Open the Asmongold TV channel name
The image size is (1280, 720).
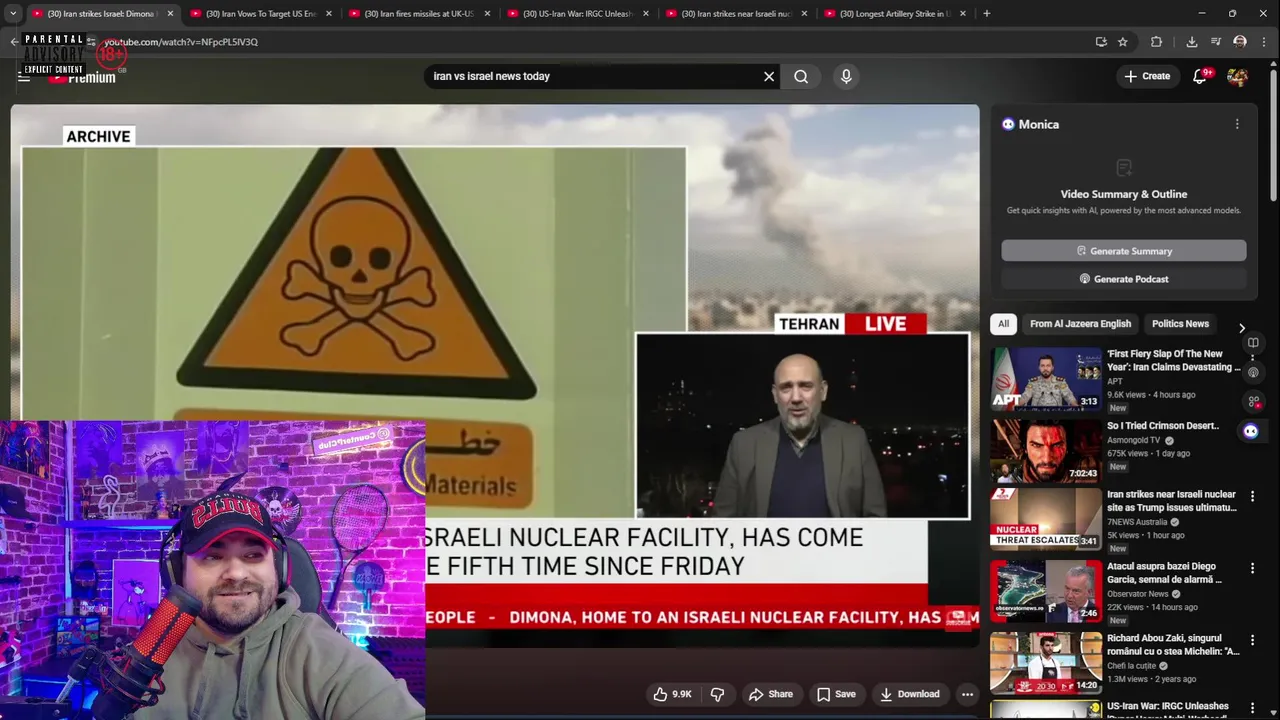[1134, 440]
